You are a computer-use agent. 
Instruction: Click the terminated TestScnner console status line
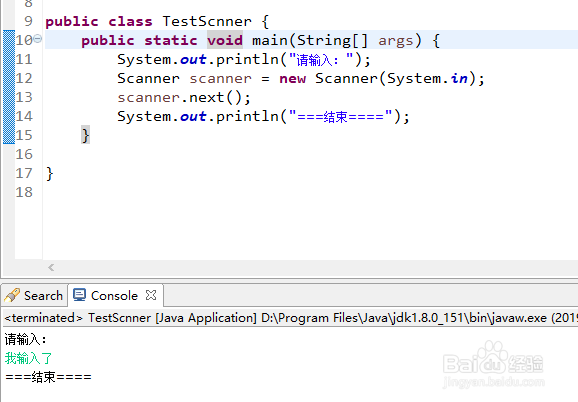290,318
